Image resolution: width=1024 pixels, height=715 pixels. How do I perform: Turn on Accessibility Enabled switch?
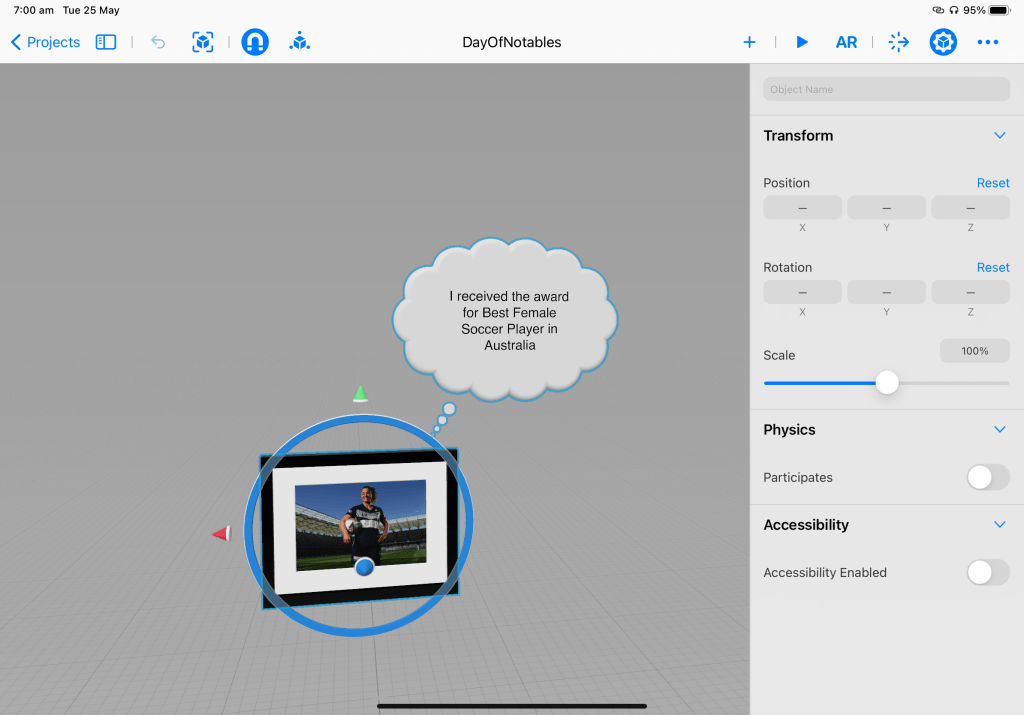(987, 572)
